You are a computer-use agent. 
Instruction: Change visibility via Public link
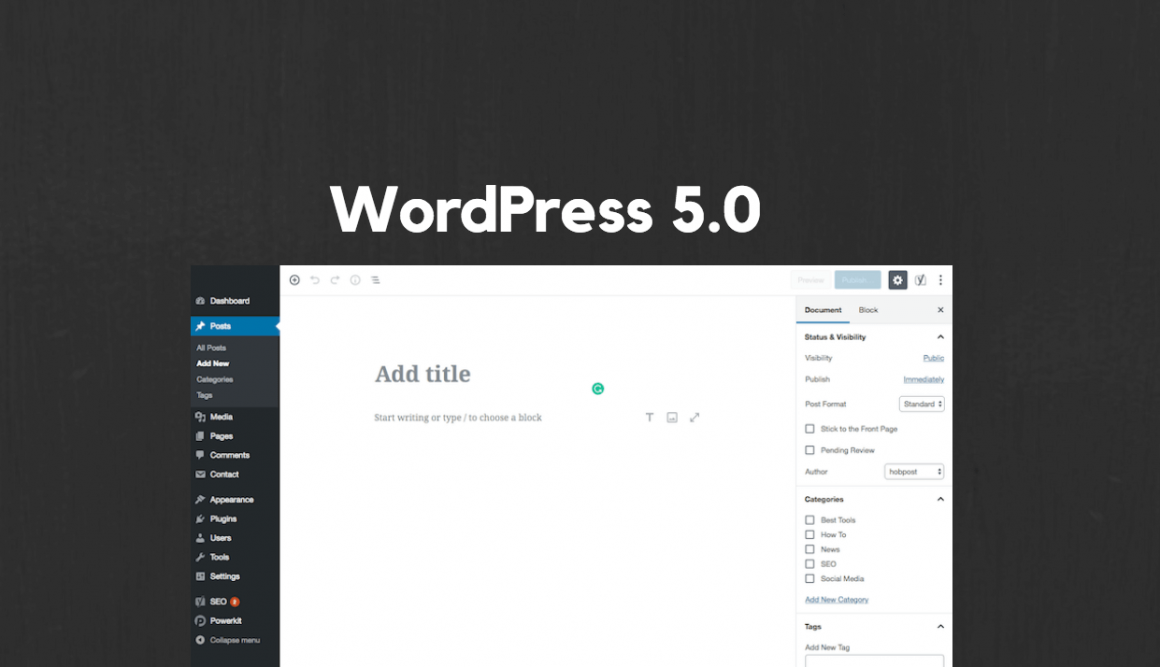[934, 359]
